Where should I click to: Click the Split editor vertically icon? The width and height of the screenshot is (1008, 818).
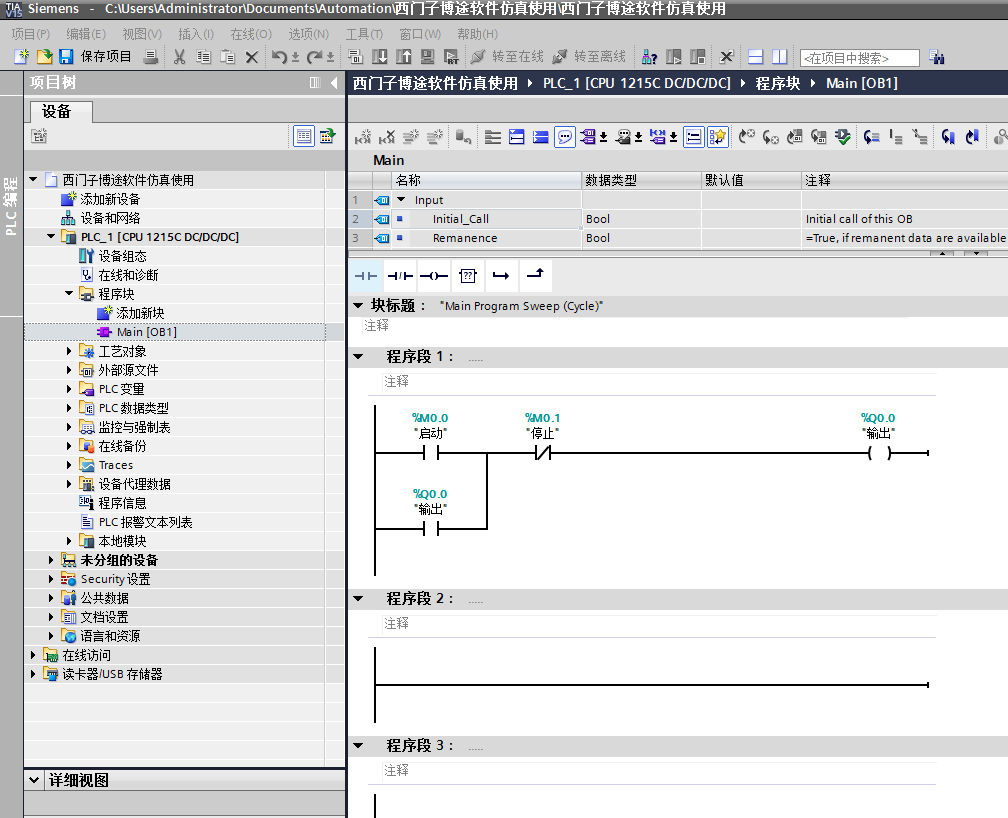pos(780,57)
